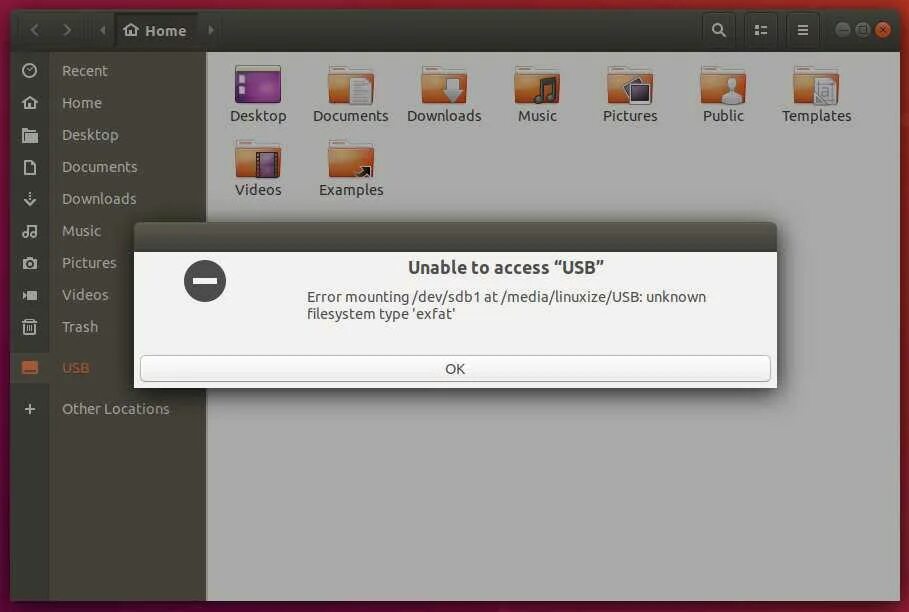Open the Documents folder icon

pos(351,85)
